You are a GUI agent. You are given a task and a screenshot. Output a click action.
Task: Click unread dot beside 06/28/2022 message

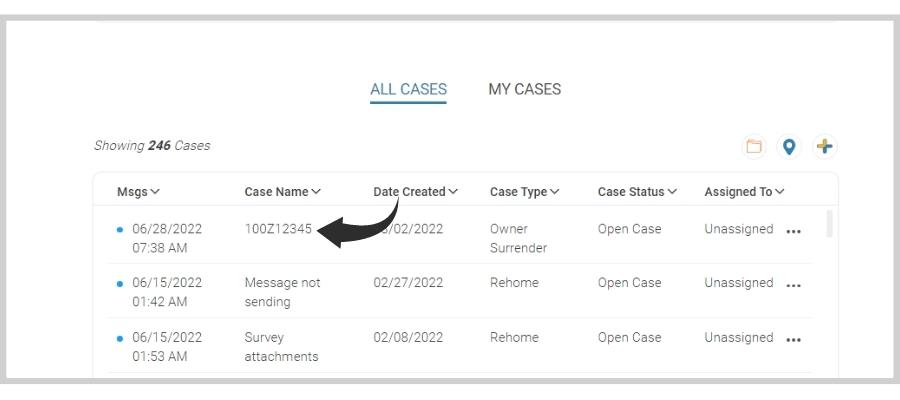[121, 230]
